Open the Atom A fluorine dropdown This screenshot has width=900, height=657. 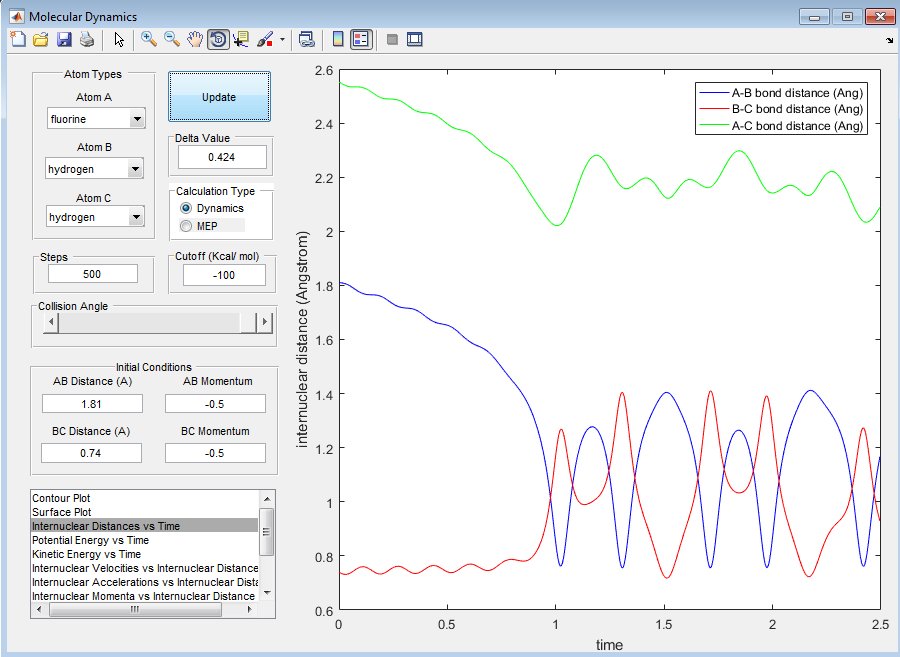click(137, 119)
